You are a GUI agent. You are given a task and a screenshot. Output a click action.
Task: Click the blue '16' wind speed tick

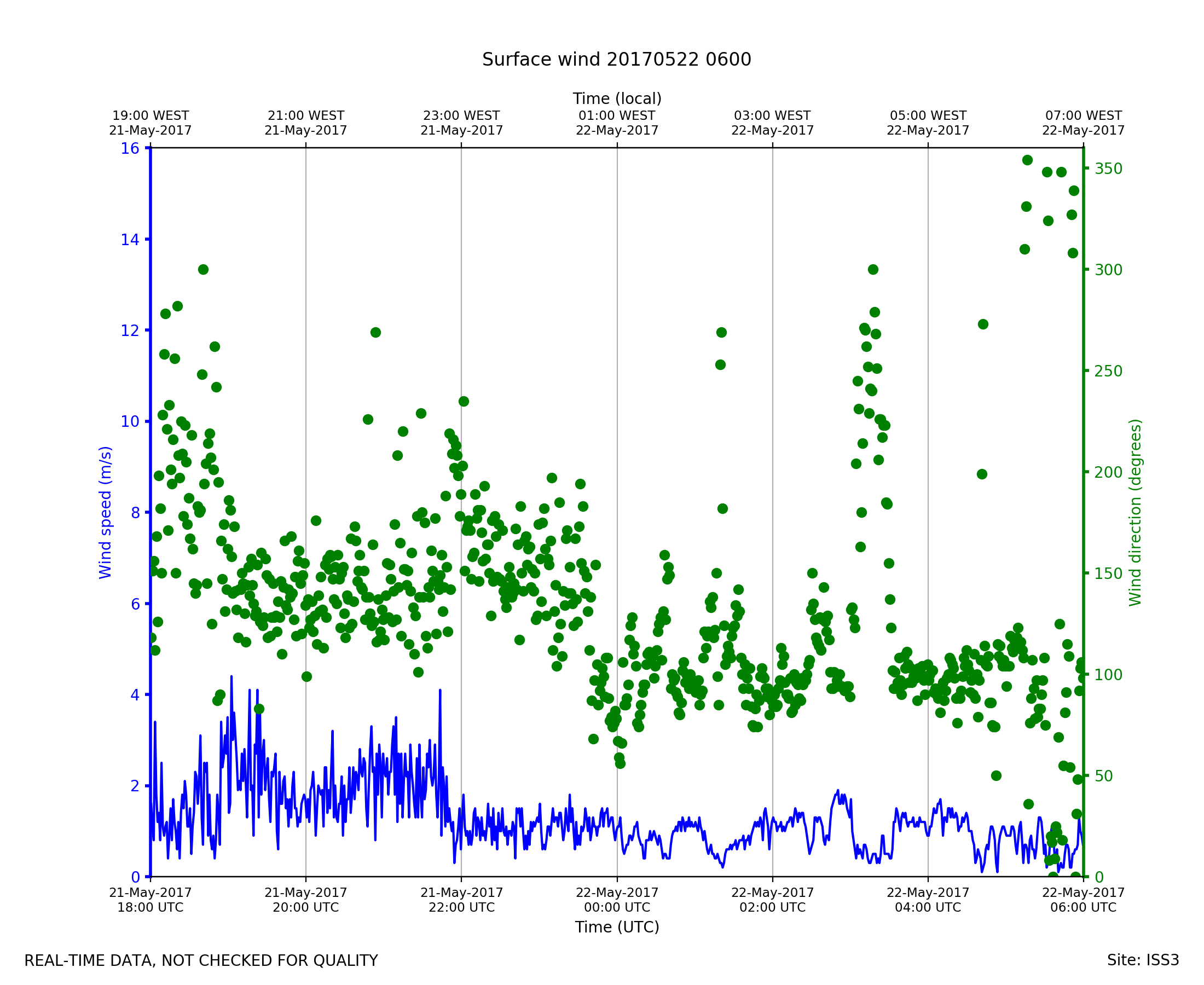coord(129,149)
